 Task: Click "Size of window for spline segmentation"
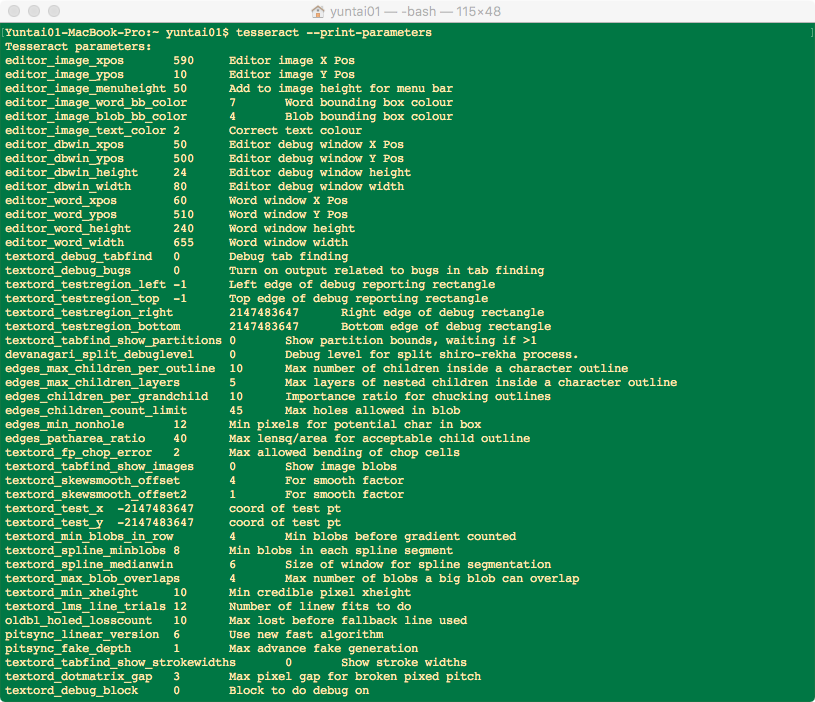[418, 566]
